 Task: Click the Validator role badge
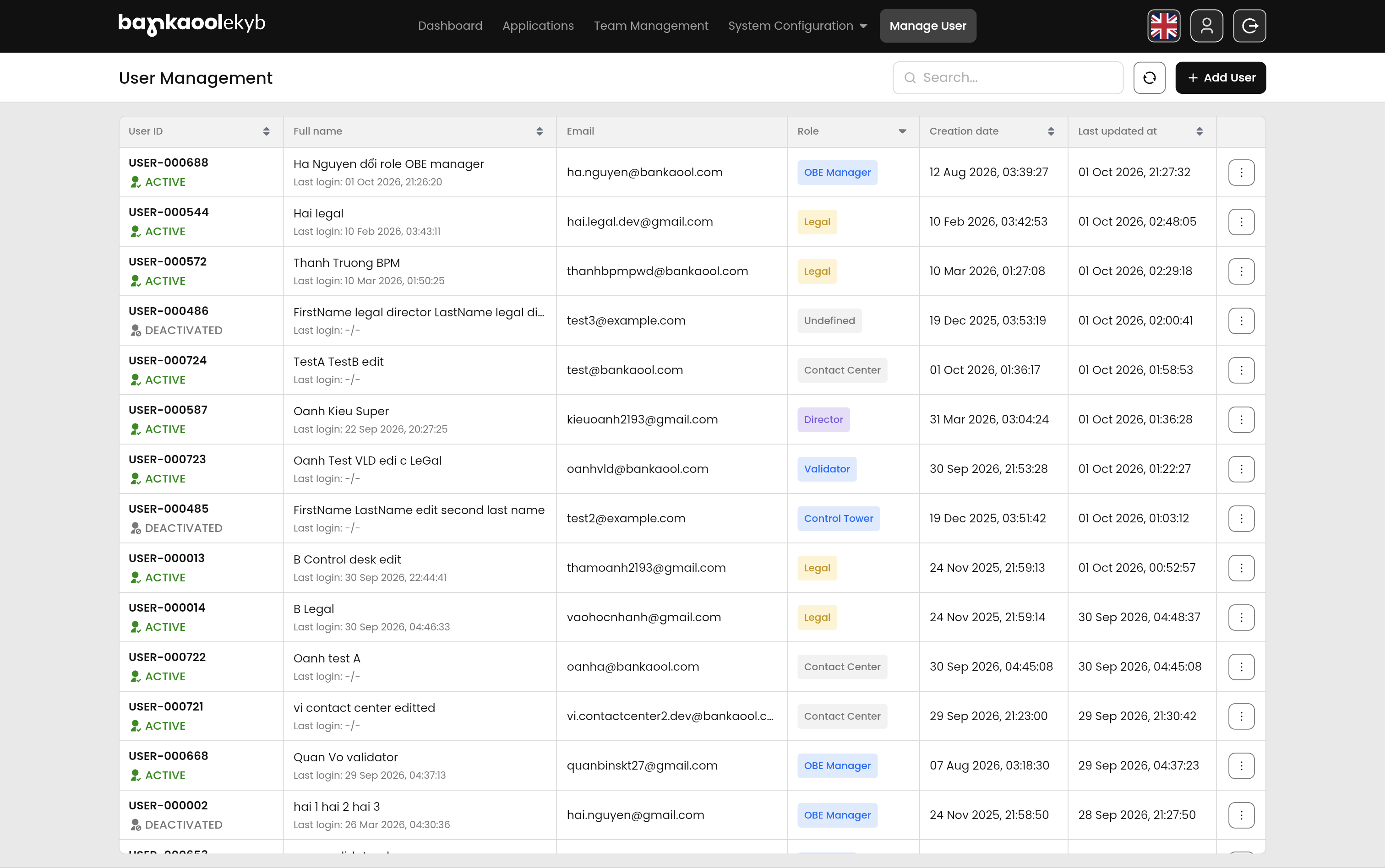pyautogui.click(x=826, y=469)
